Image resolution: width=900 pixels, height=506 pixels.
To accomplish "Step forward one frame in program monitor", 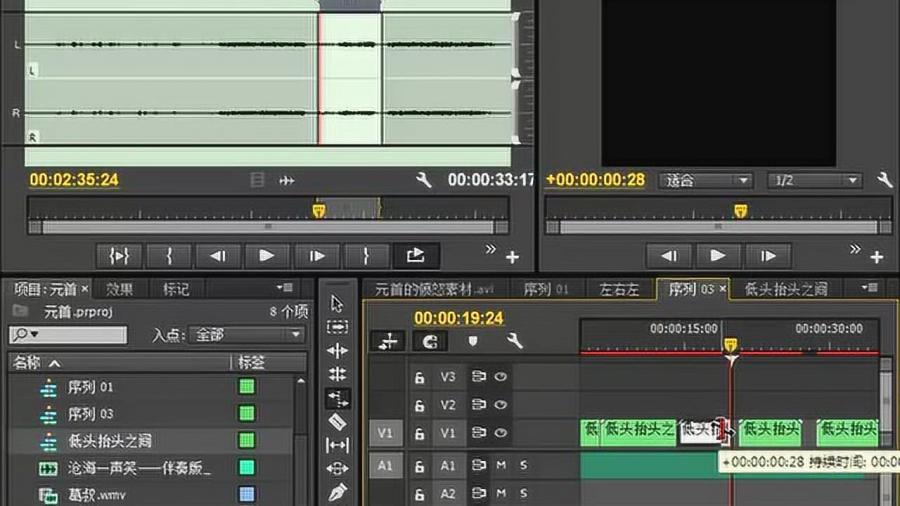I will 768,256.
